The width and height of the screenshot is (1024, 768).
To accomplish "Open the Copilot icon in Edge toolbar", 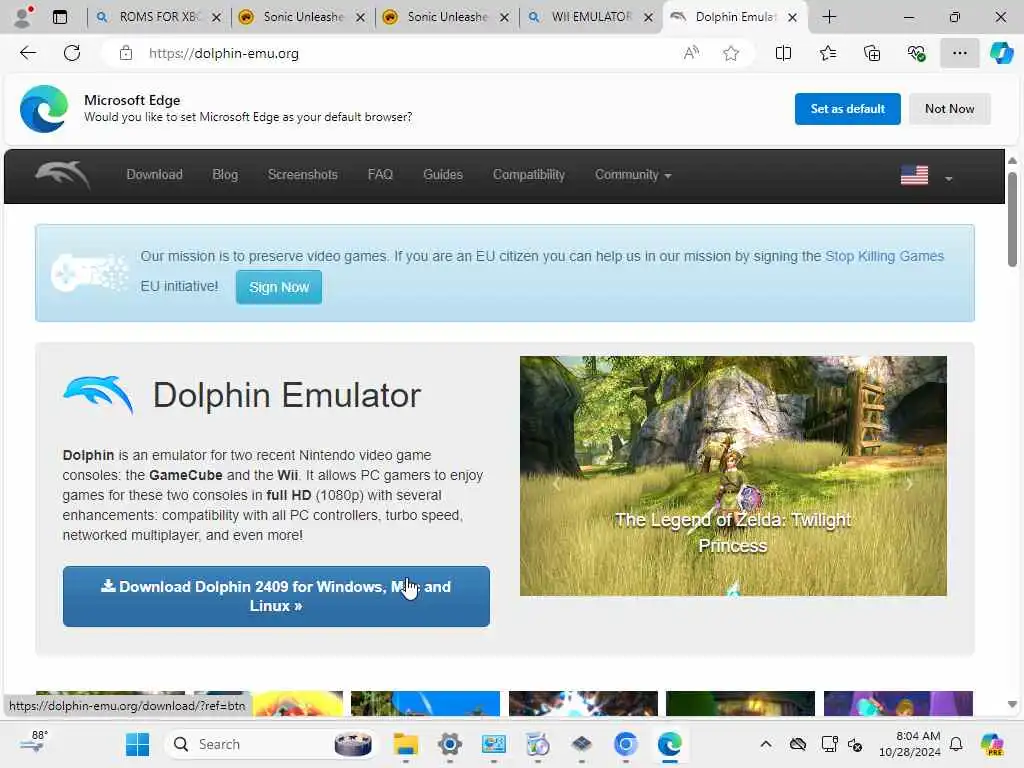I will pyautogui.click(x=1001, y=53).
